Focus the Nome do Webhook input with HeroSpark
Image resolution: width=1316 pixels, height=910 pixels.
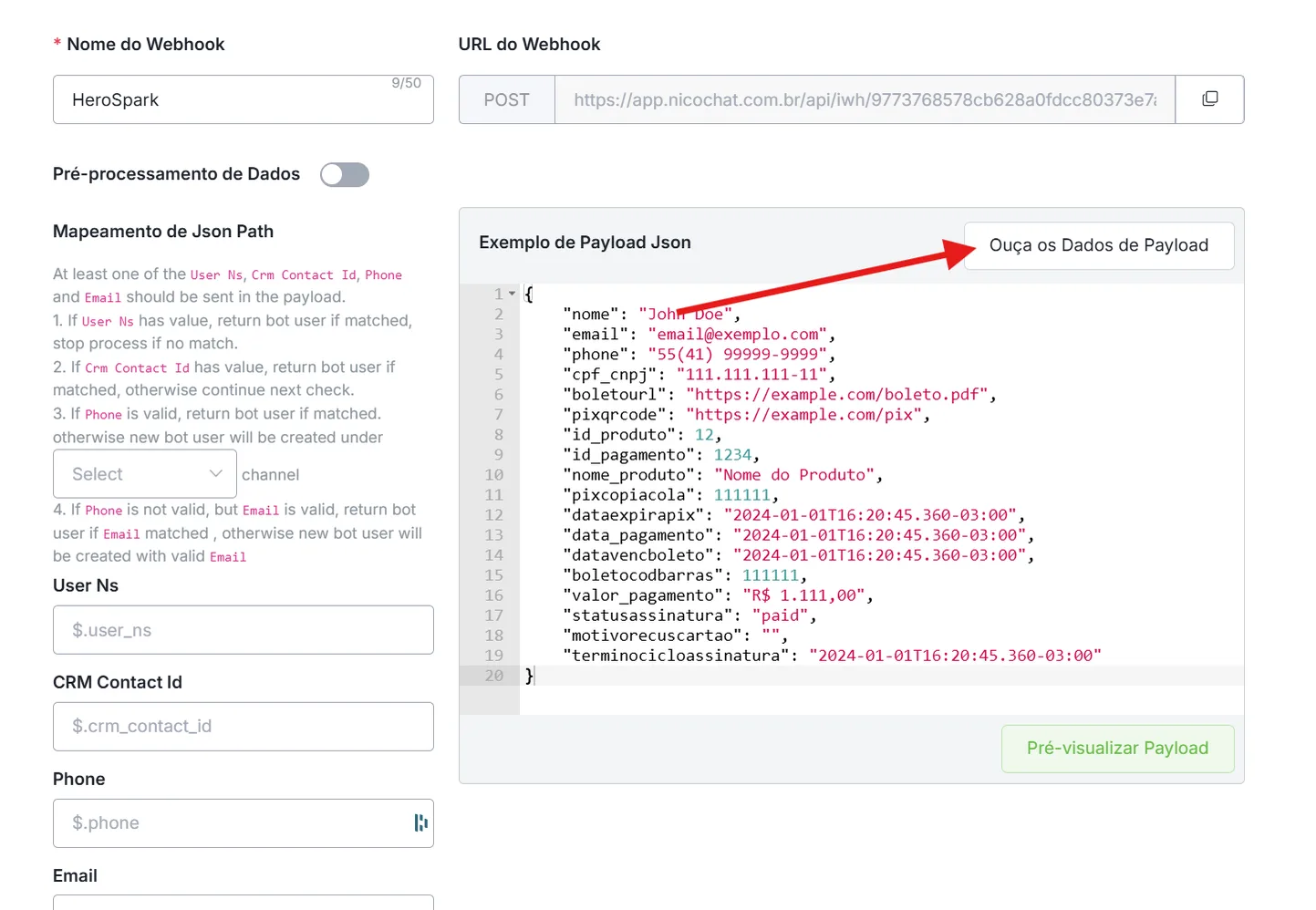click(244, 99)
